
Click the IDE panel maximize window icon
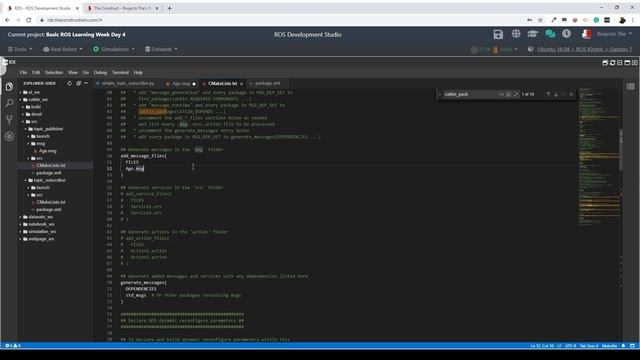(x=627, y=62)
